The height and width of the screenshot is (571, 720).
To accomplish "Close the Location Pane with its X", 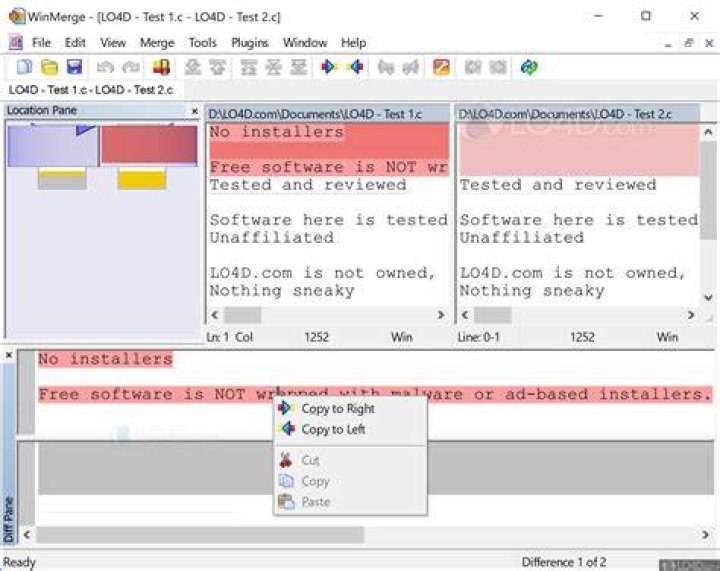I will [x=195, y=111].
